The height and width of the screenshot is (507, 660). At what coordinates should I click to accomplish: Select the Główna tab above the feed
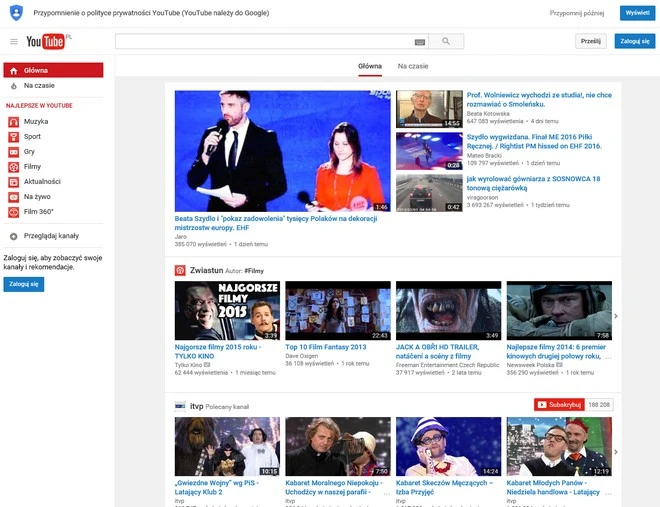pos(370,66)
